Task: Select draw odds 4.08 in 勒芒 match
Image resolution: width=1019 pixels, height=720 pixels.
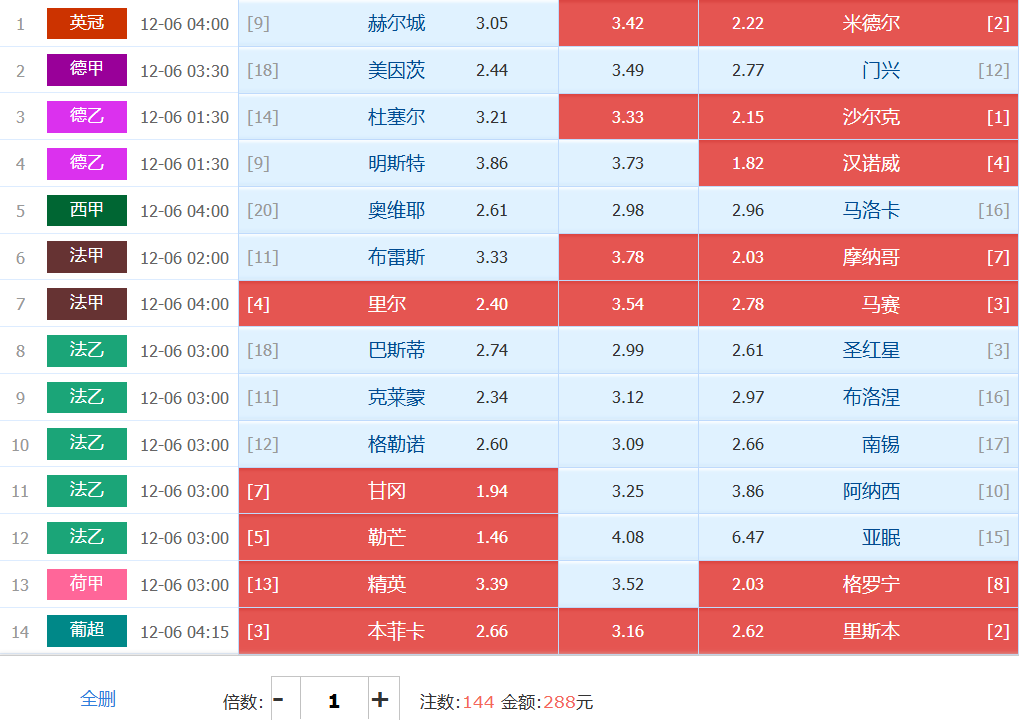Action: coord(628,537)
